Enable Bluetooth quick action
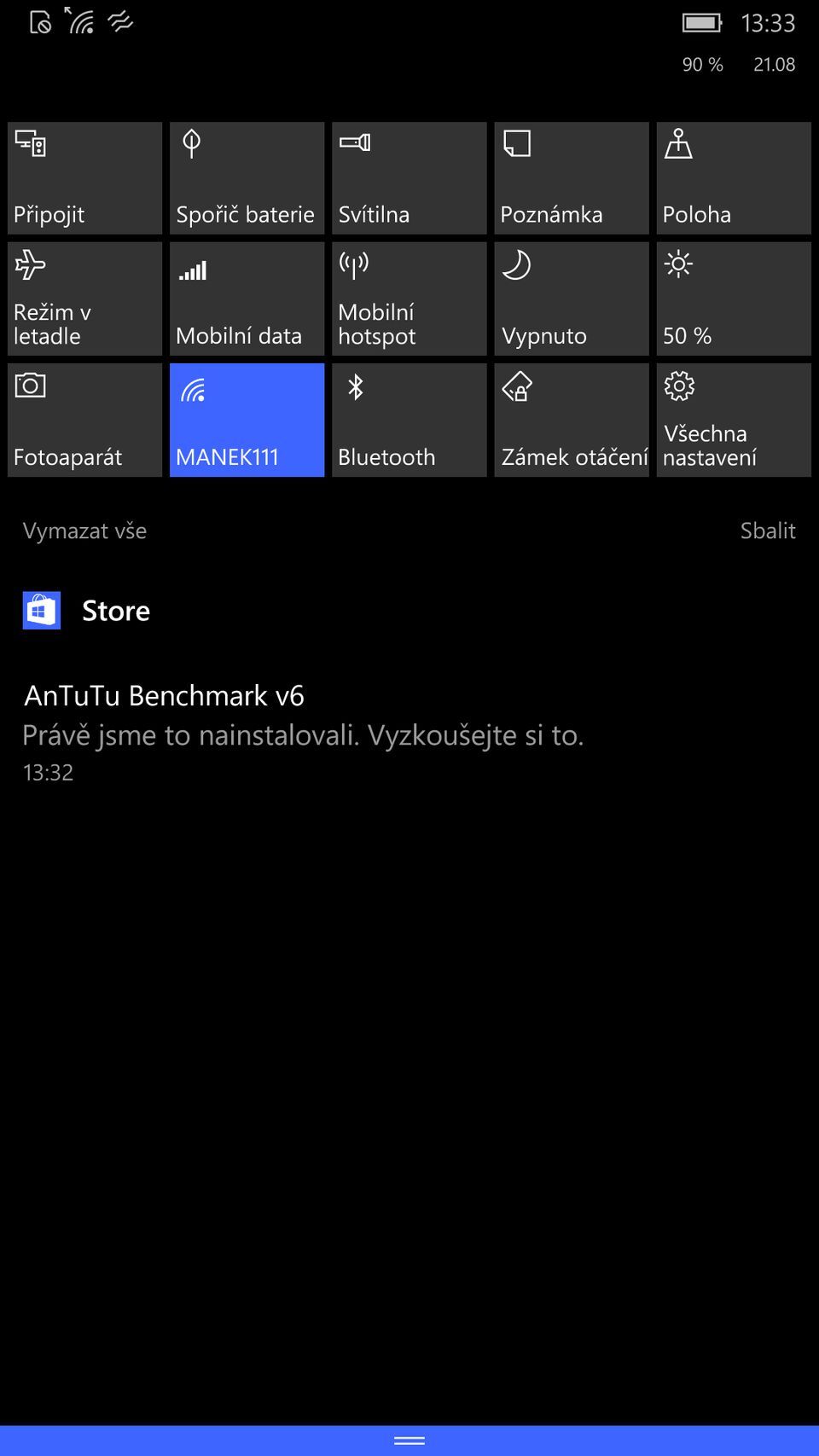The height and width of the screenshot is (1456, 819). pyautogui.click(x=409, y=420)
